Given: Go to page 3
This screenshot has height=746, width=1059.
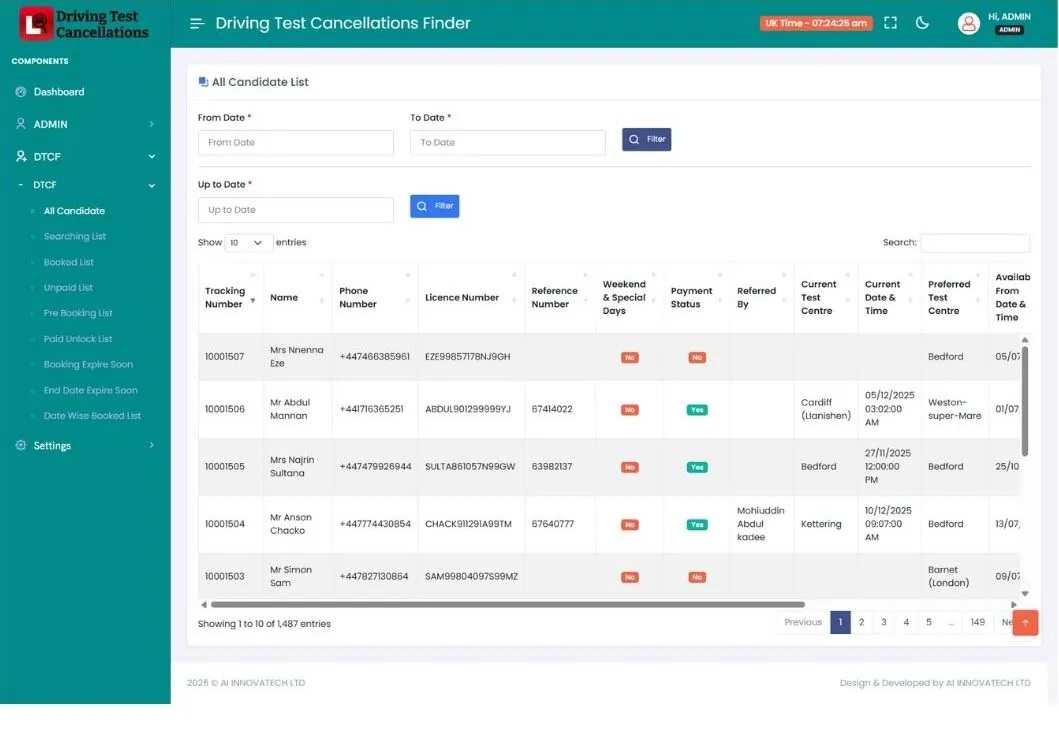Looking at the screenshot, I should [883, 622].
